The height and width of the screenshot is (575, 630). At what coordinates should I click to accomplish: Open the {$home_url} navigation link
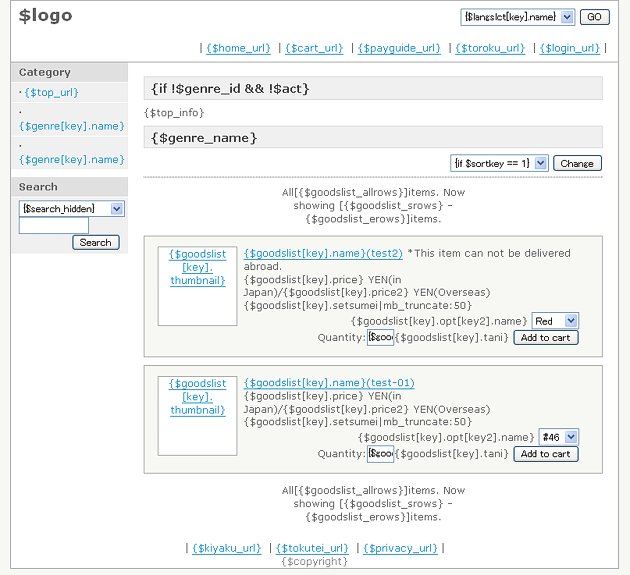[x=240, y=48]
